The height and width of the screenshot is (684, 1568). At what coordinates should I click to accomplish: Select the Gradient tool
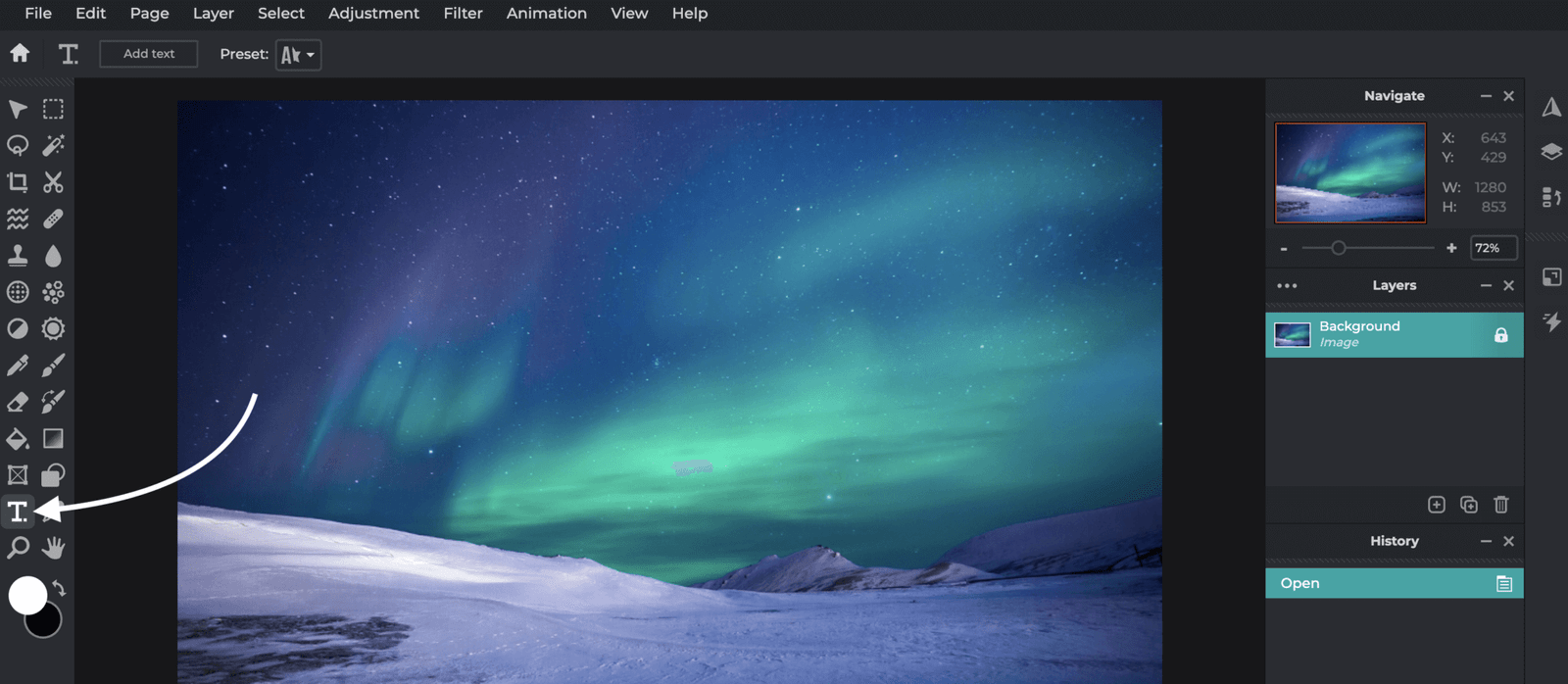(x=53, y=438)
